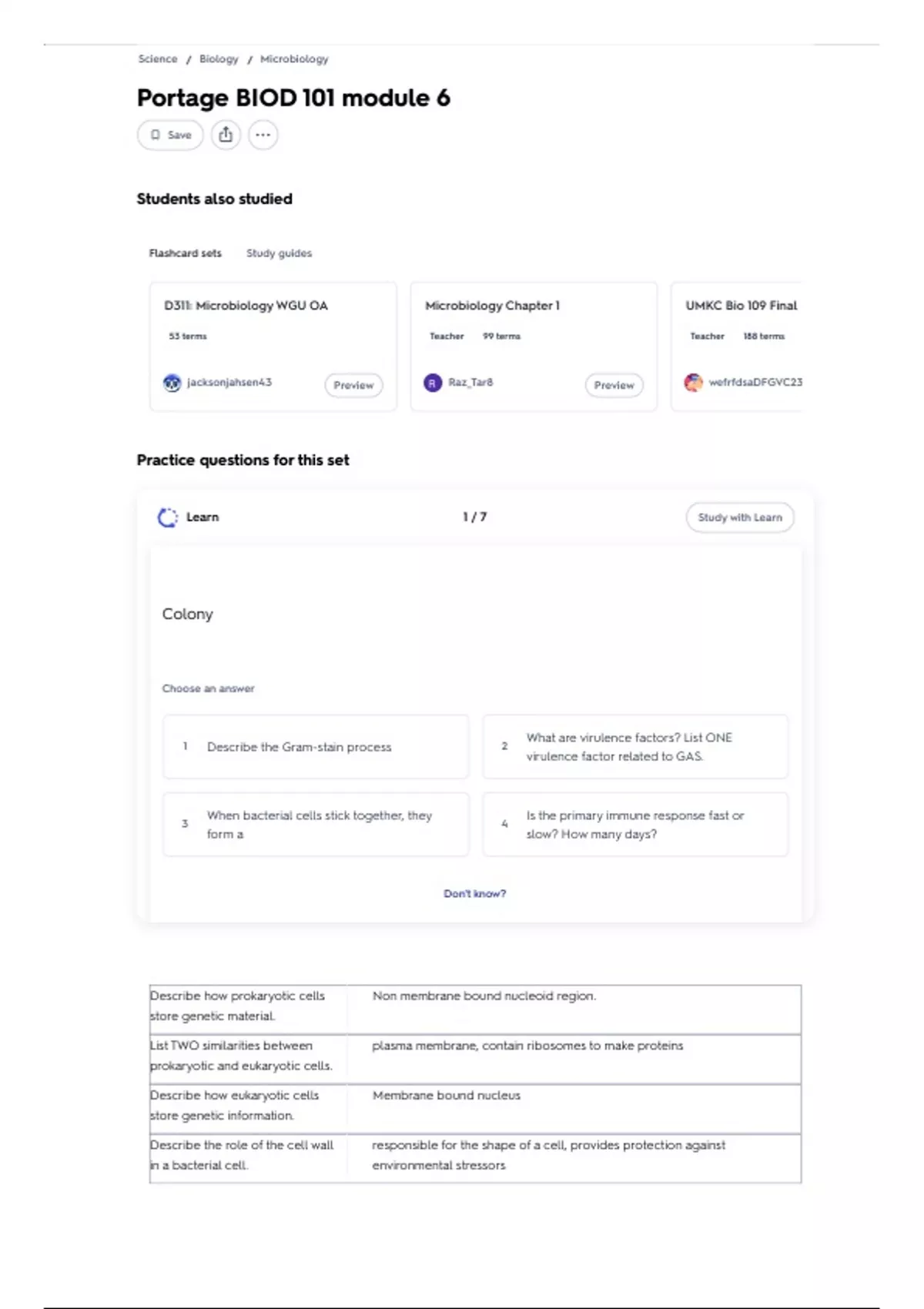Screen dimensions: 924x1309
Task: Switch to Study guides tab
Action: (x=279, y=253)
